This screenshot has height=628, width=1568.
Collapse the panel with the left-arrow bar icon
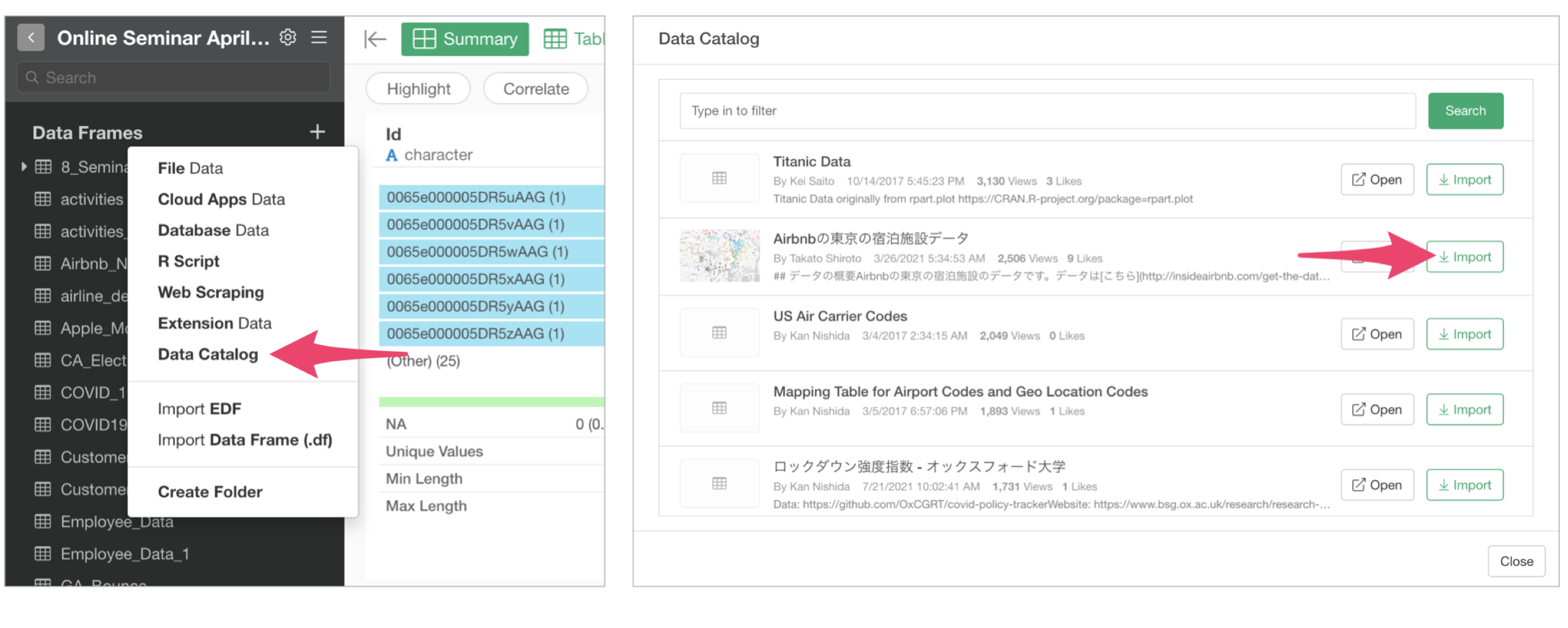tap(375, 39)
